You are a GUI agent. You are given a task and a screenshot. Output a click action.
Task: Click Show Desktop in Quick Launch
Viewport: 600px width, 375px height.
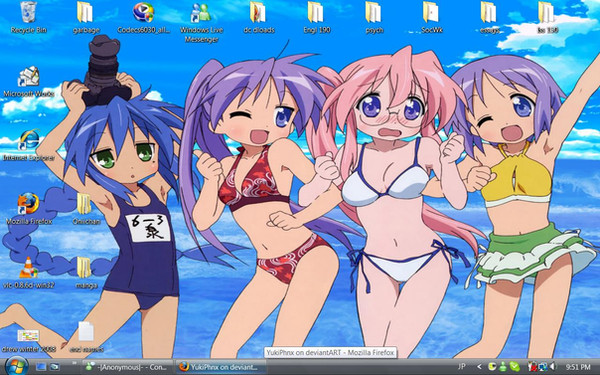(x=41, y=367)
